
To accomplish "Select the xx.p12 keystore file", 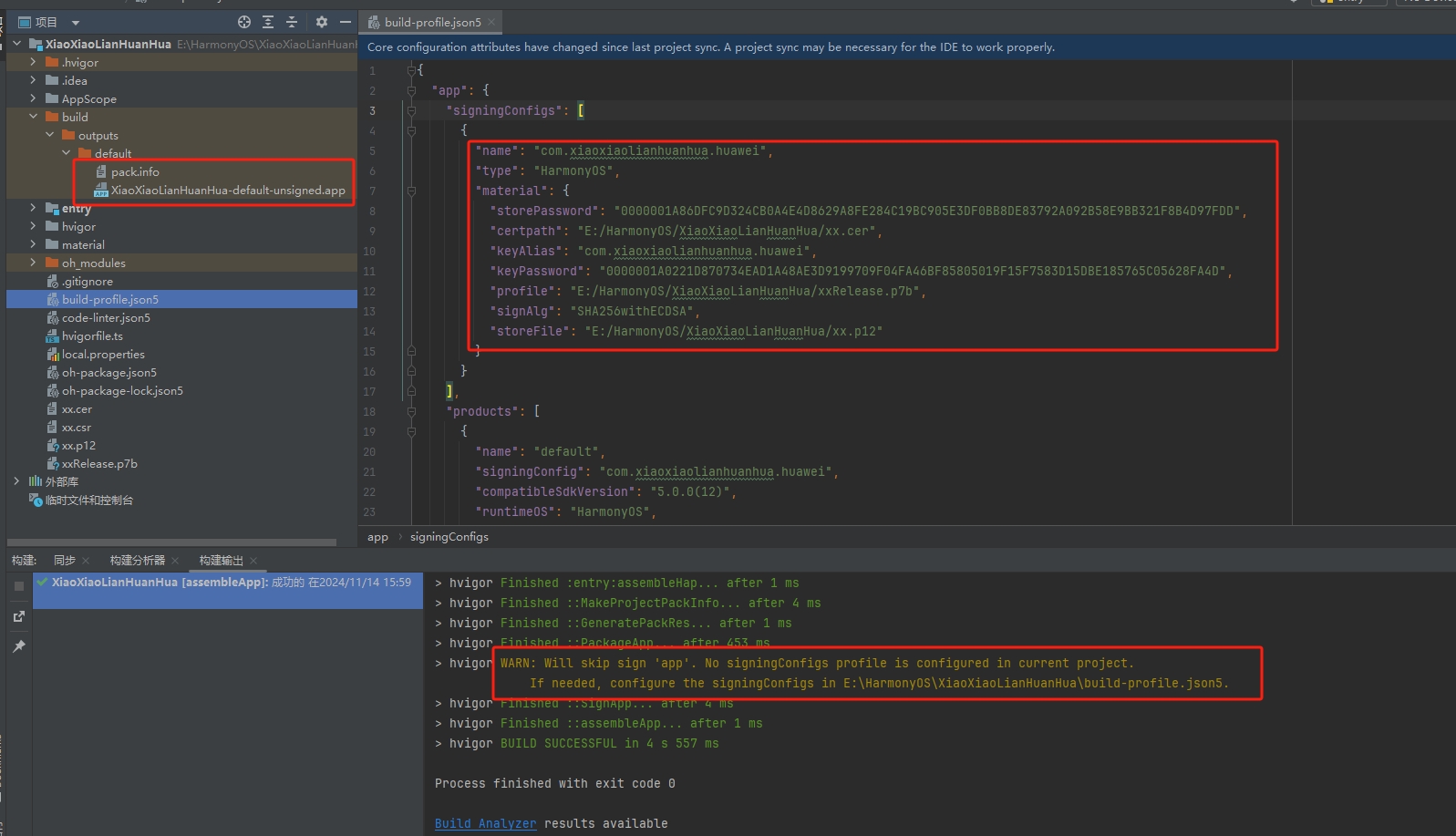I will coord(78,445).
